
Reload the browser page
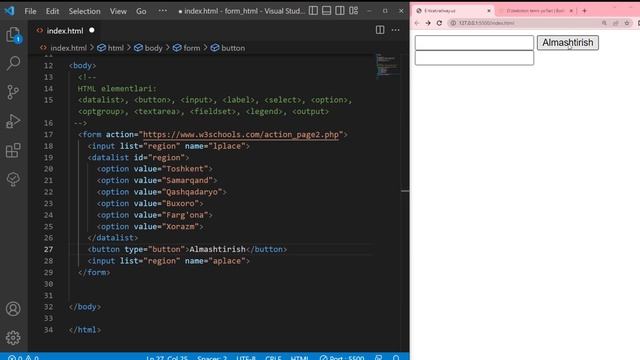[439, 23]
